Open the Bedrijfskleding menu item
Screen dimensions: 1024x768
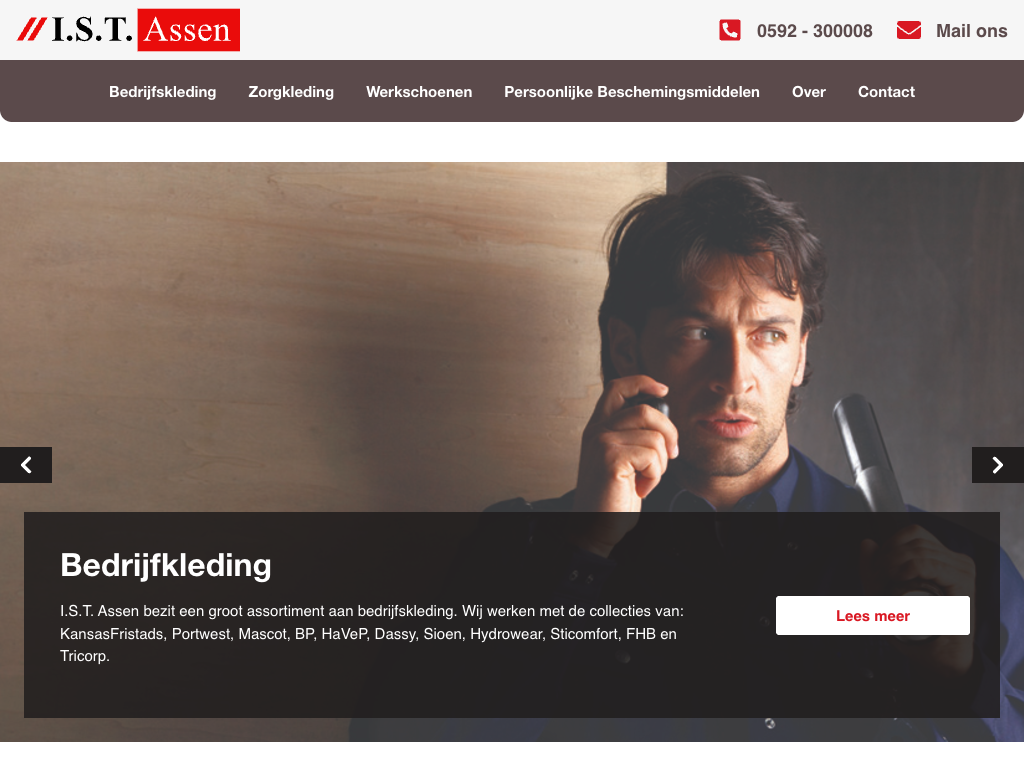(x=163, y=92)
